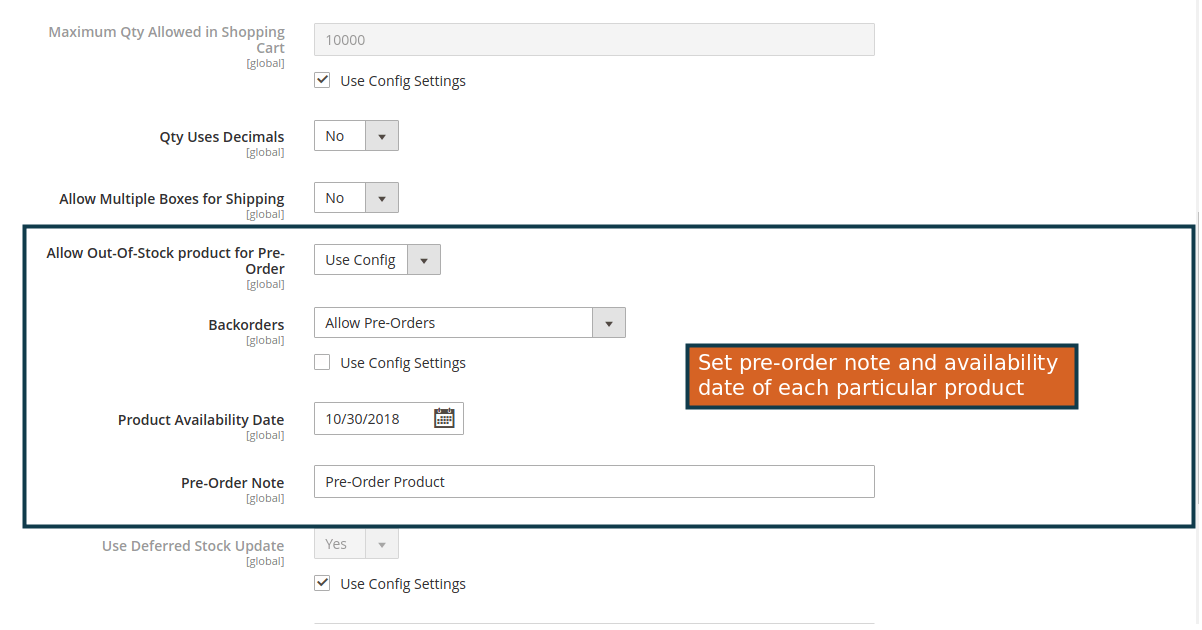Image resolution: width=1202 pixels, height=630 pixels.
Task: Click the Use Deferred Stock Update label
Action: coord(193,546)
